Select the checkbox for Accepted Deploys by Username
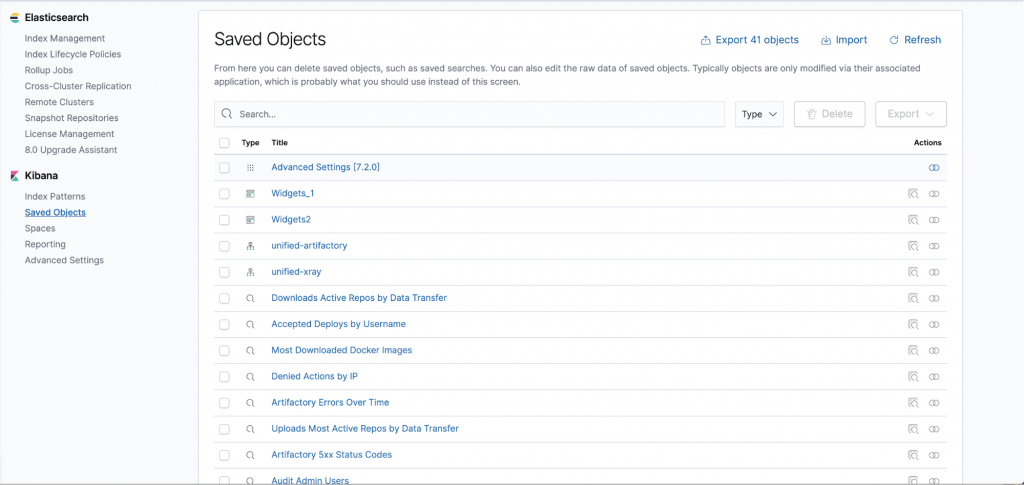This screenshot has width=1024, height=485. 224,324
